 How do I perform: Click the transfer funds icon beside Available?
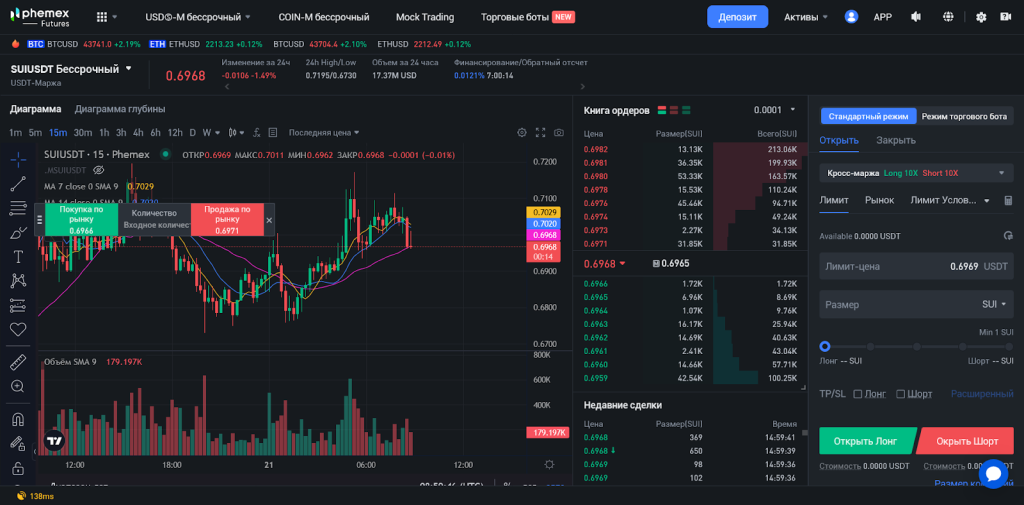tap(1008, 235)
